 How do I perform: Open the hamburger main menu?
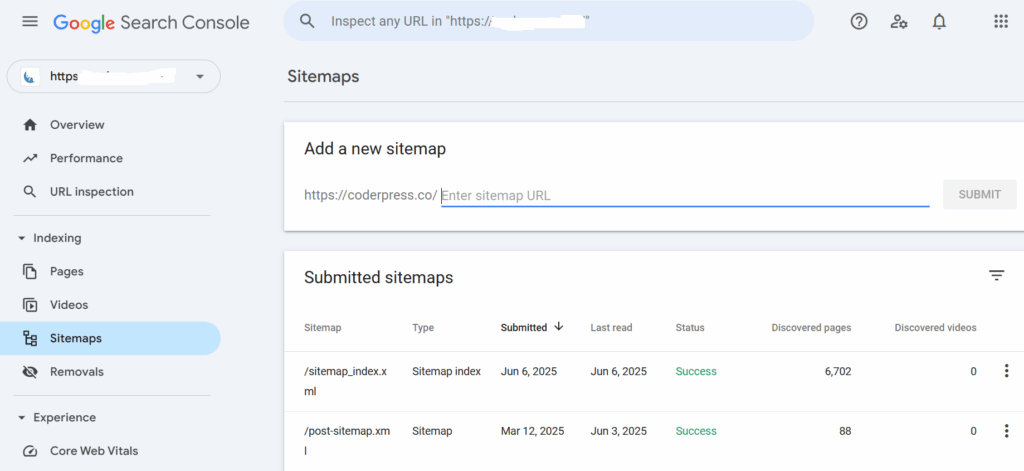point(30,22)
